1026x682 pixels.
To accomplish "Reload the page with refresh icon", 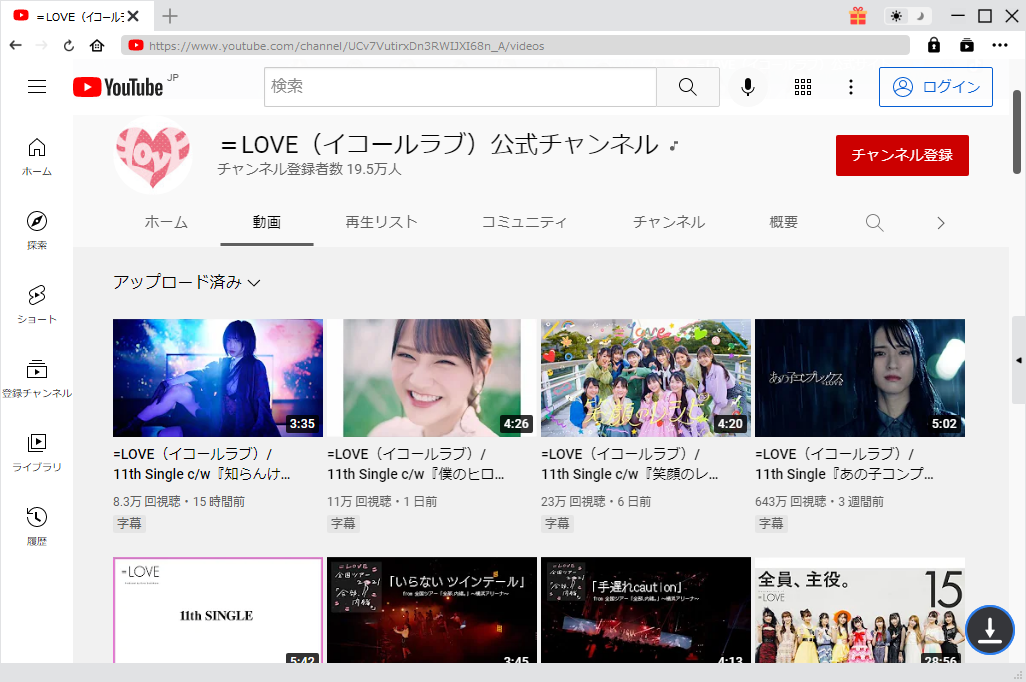I will click(69, 45).
